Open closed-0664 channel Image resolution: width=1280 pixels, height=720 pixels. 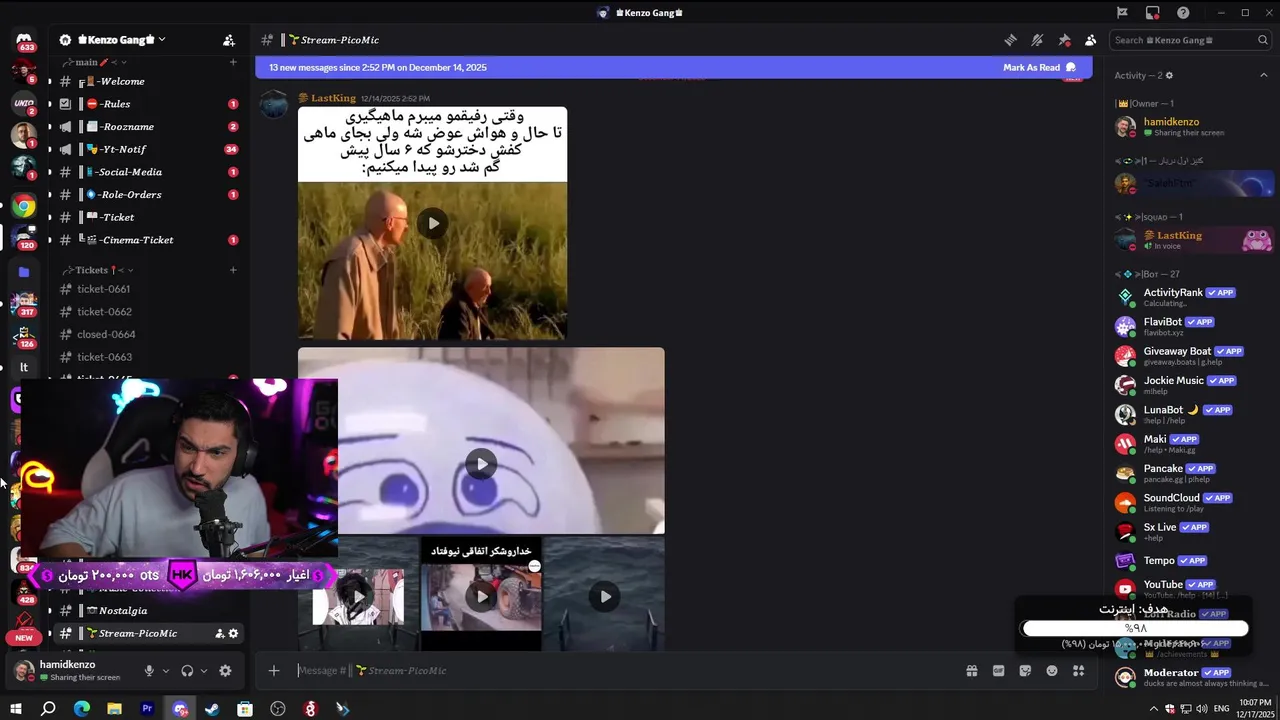tap(147, 334)
